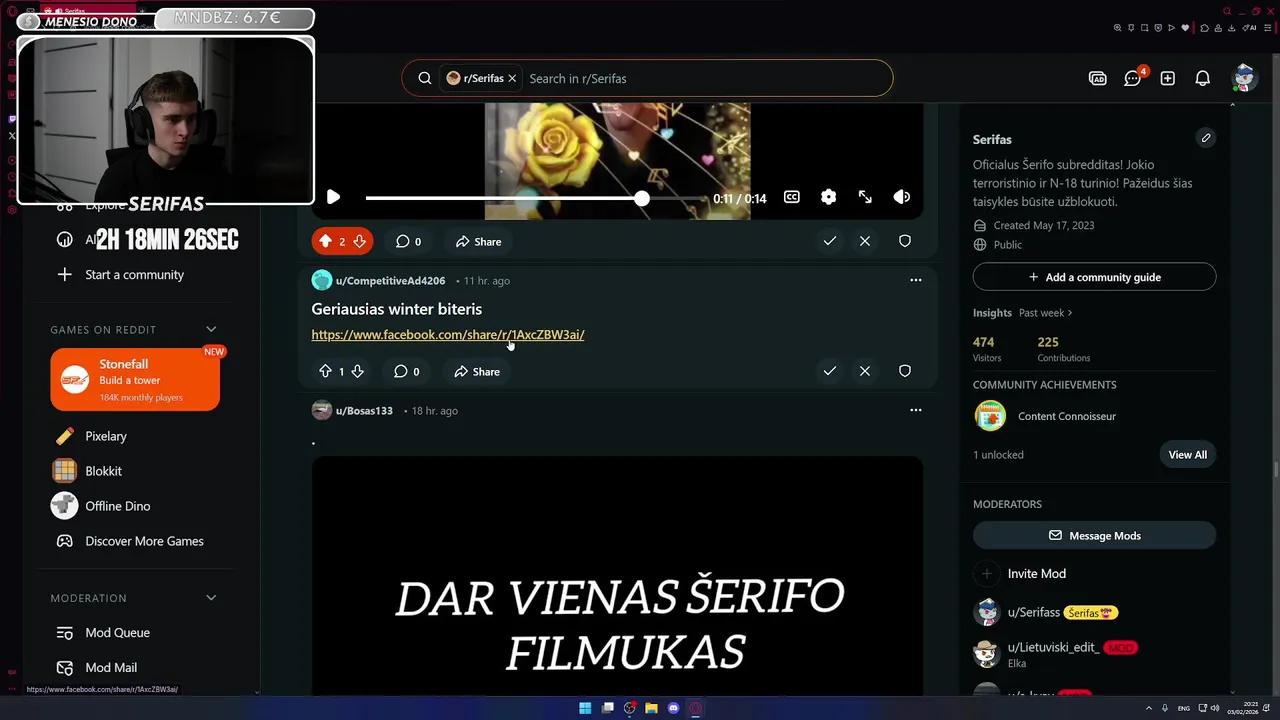Open the Blokkit game
Image resolution: width=1280 pixels, height=720 pixels.
[103, 471]
